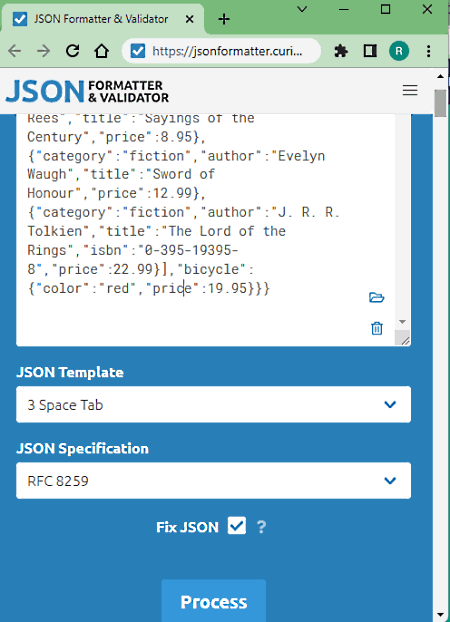Click the textarea scroll down arrow
This screenshot has height=622, width=450.
pos(402,322)
